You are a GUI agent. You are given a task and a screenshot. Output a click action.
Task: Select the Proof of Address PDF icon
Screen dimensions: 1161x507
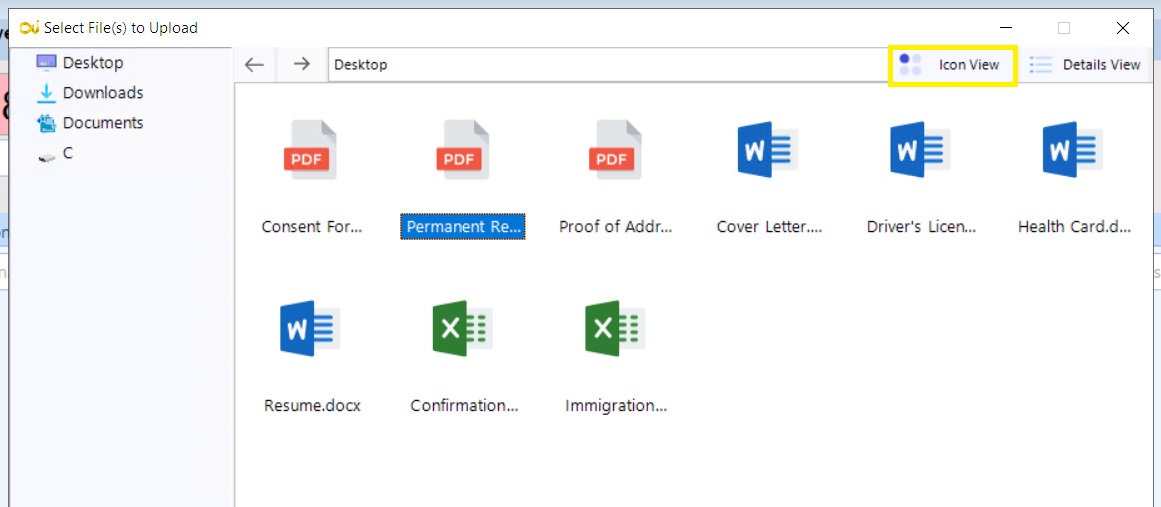615,150
